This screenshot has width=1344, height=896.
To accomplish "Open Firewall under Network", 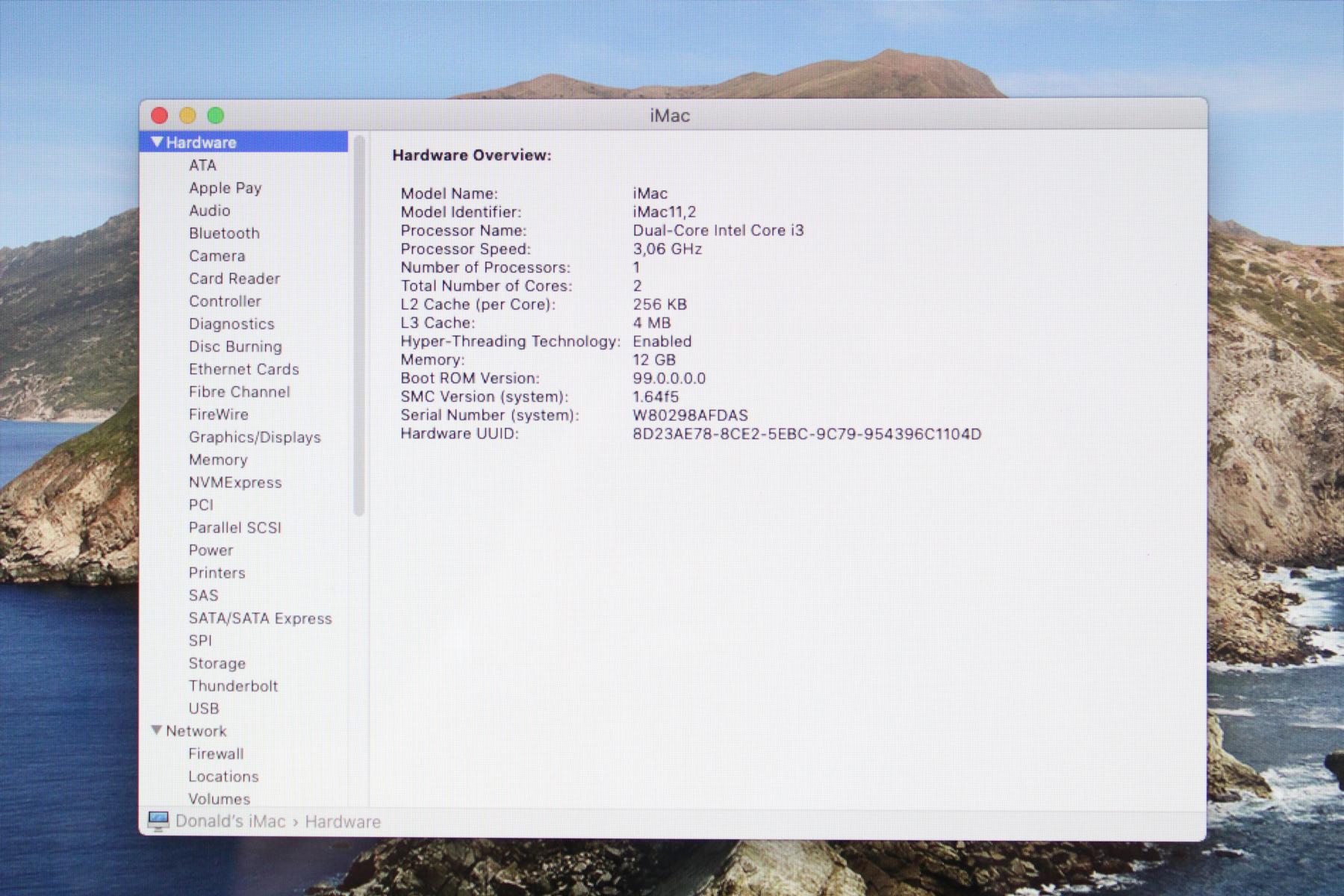I will point(216,754).
